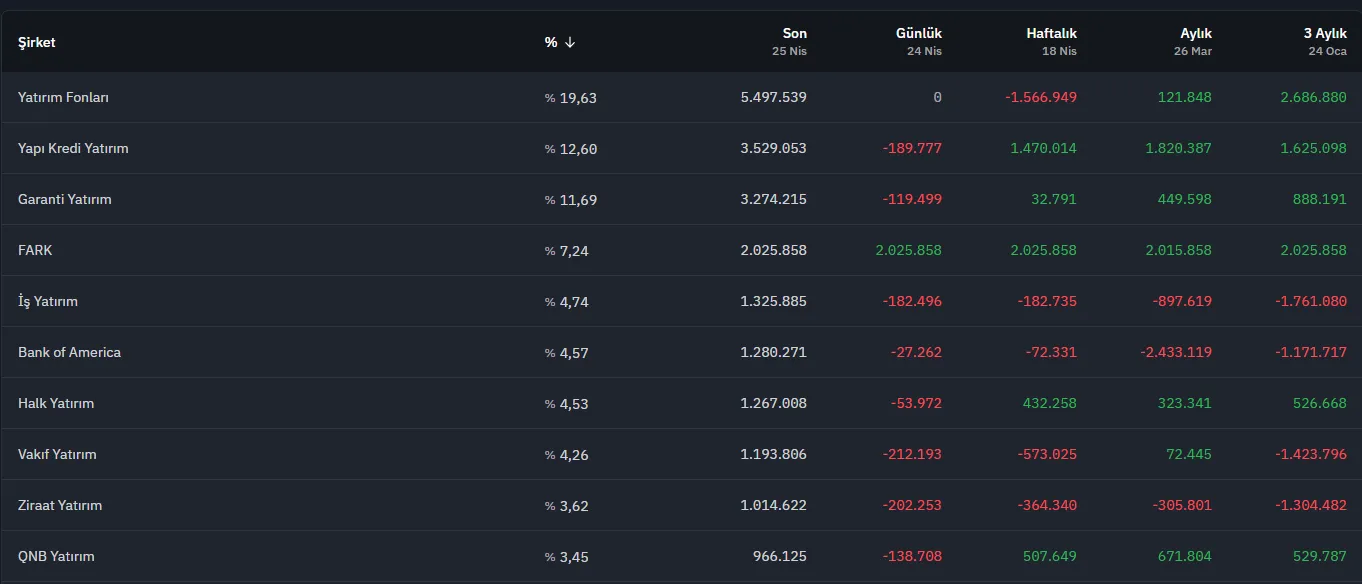Open İş Yatırım details
Image resolution: width=1362 pixels, height=584 pixels.
click(x=48, y=301)
